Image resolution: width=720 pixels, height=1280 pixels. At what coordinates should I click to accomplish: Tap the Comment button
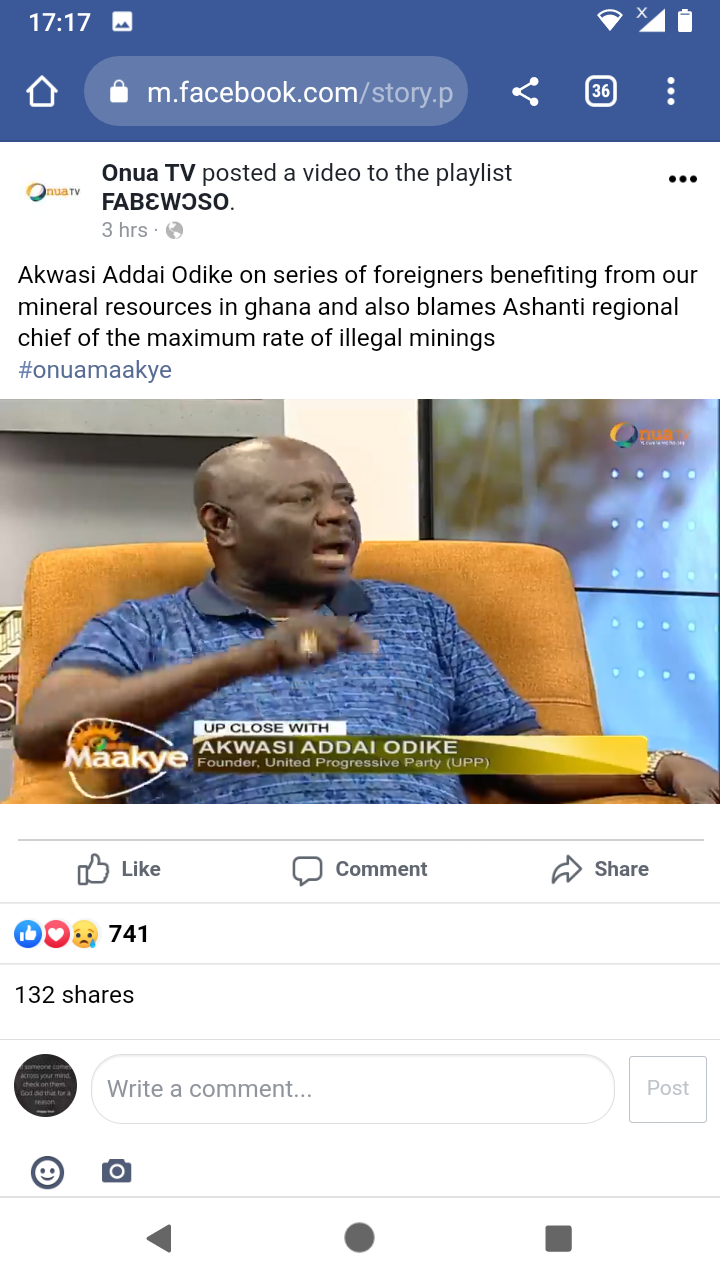pyautogui.click(x=360, y=869)
